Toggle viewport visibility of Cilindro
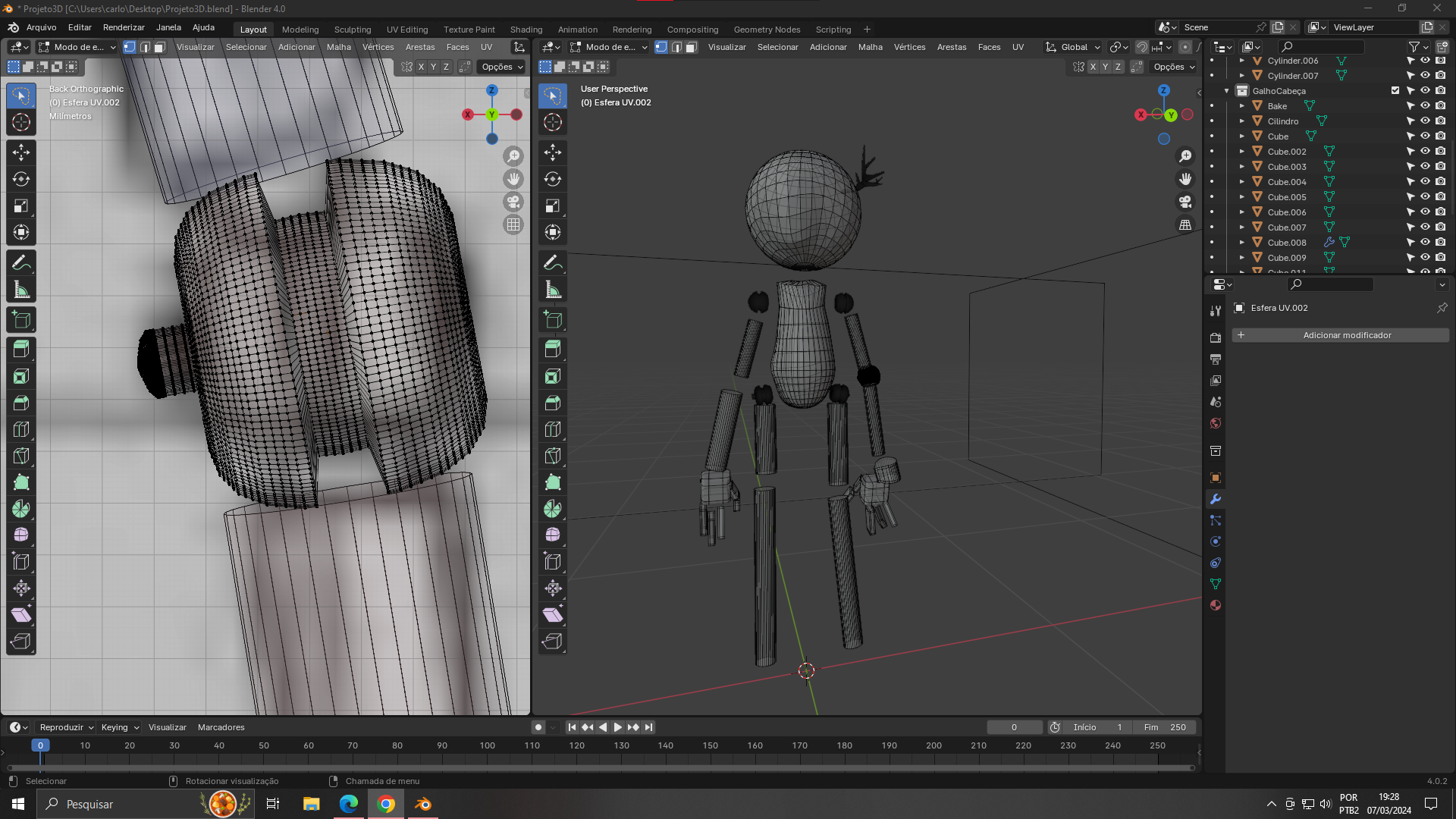This screenshot has width=1456, height=819. click(x=1425, y=121)
